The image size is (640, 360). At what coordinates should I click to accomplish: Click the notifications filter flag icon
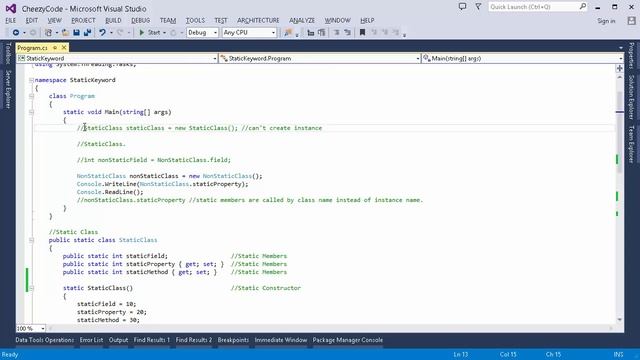(x=478, y=7)
